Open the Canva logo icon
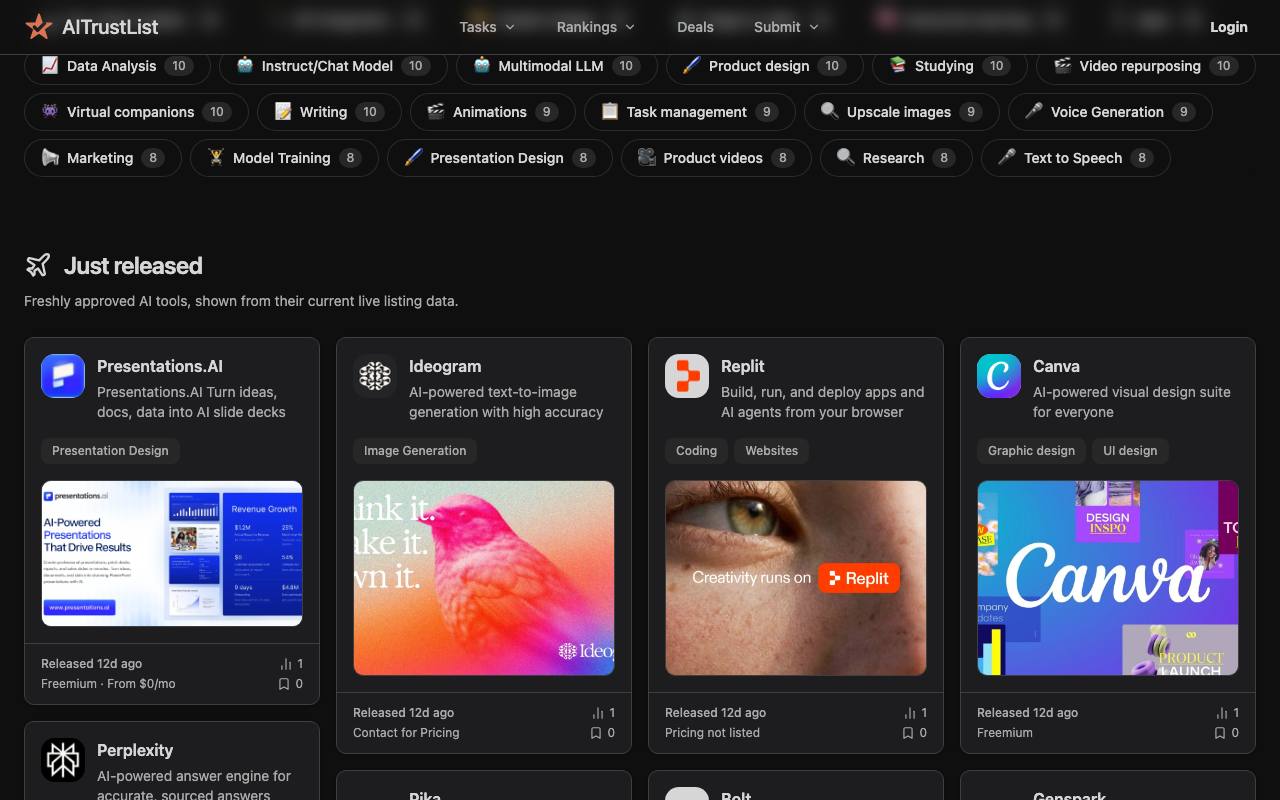The width and height of the screenshot is (1280, 800). tap(999, 376)
